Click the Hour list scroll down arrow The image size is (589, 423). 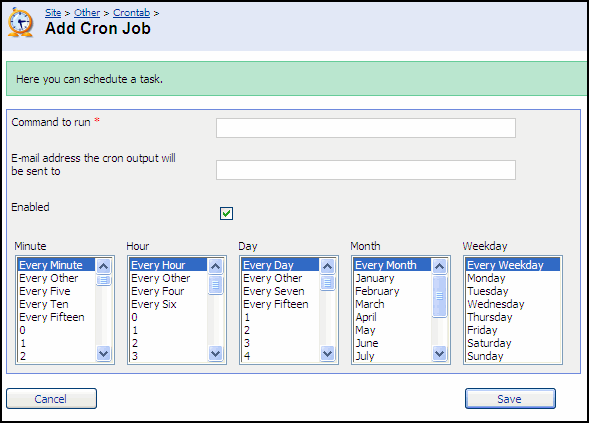pos(215,353)
